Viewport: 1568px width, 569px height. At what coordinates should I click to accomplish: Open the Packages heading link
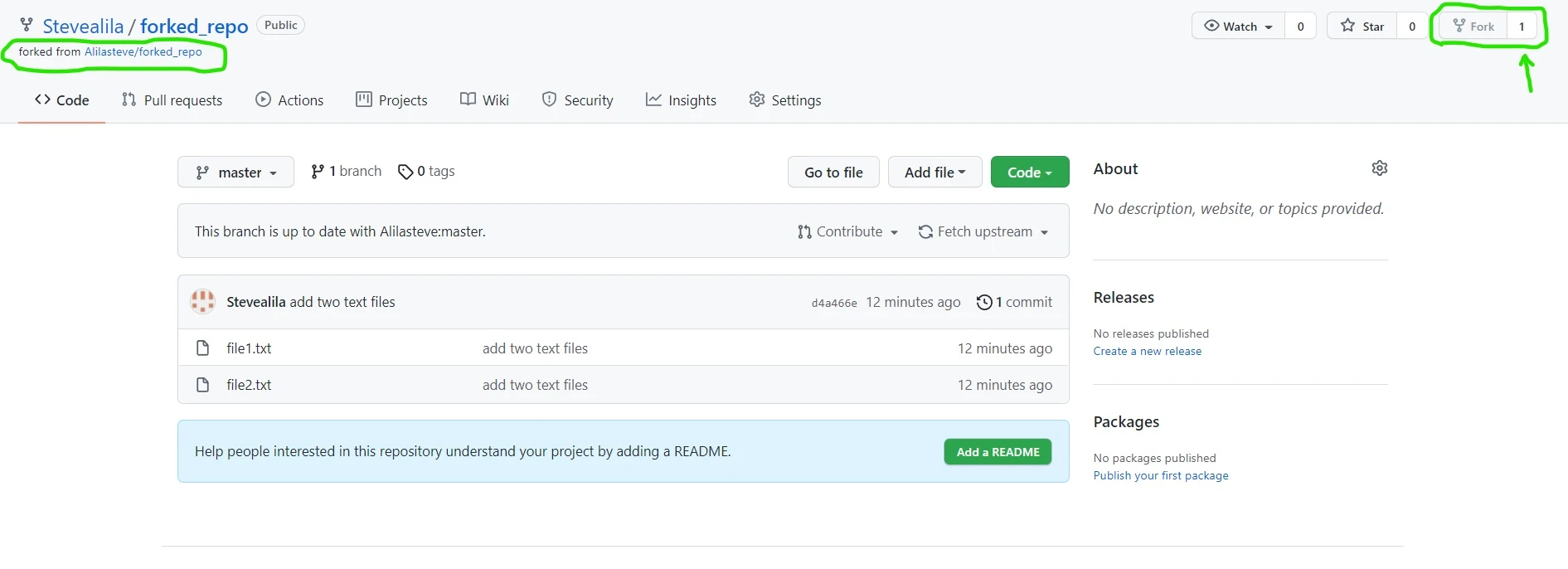pos(1126,421)
